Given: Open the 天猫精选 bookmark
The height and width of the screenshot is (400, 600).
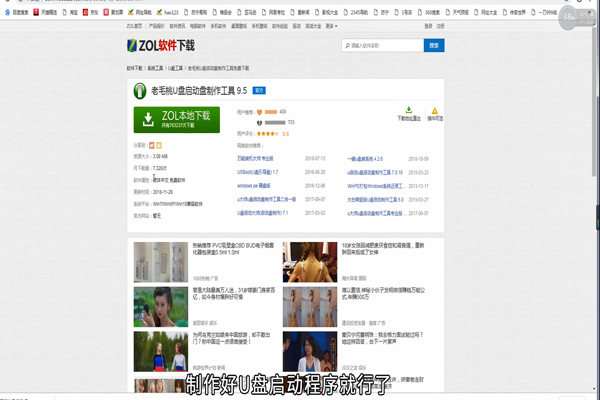Looking at the screenshot, I should point(45,12).
